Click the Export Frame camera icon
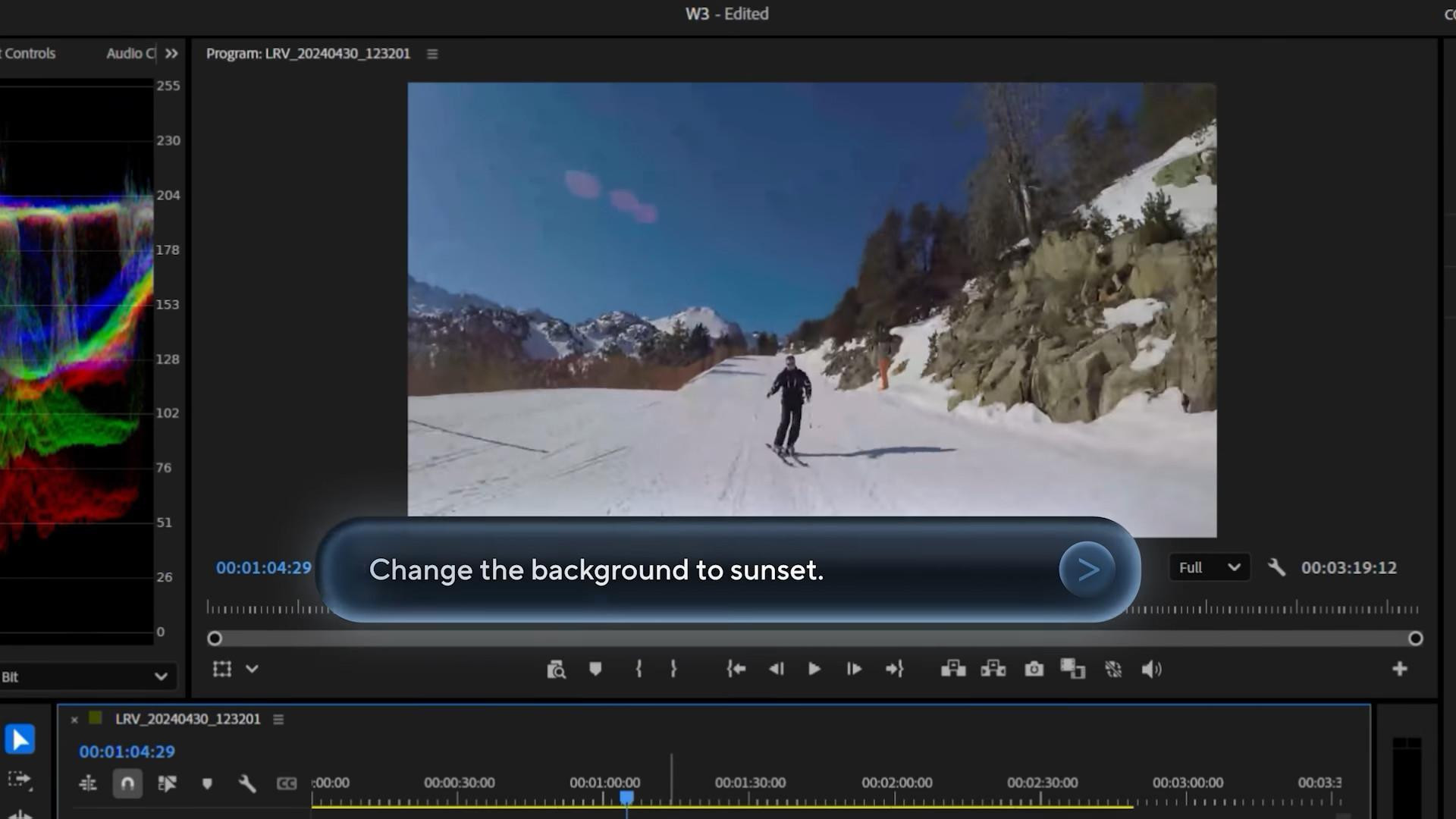The width and height of the screenshot is (1456, 819). [1034, 669]
